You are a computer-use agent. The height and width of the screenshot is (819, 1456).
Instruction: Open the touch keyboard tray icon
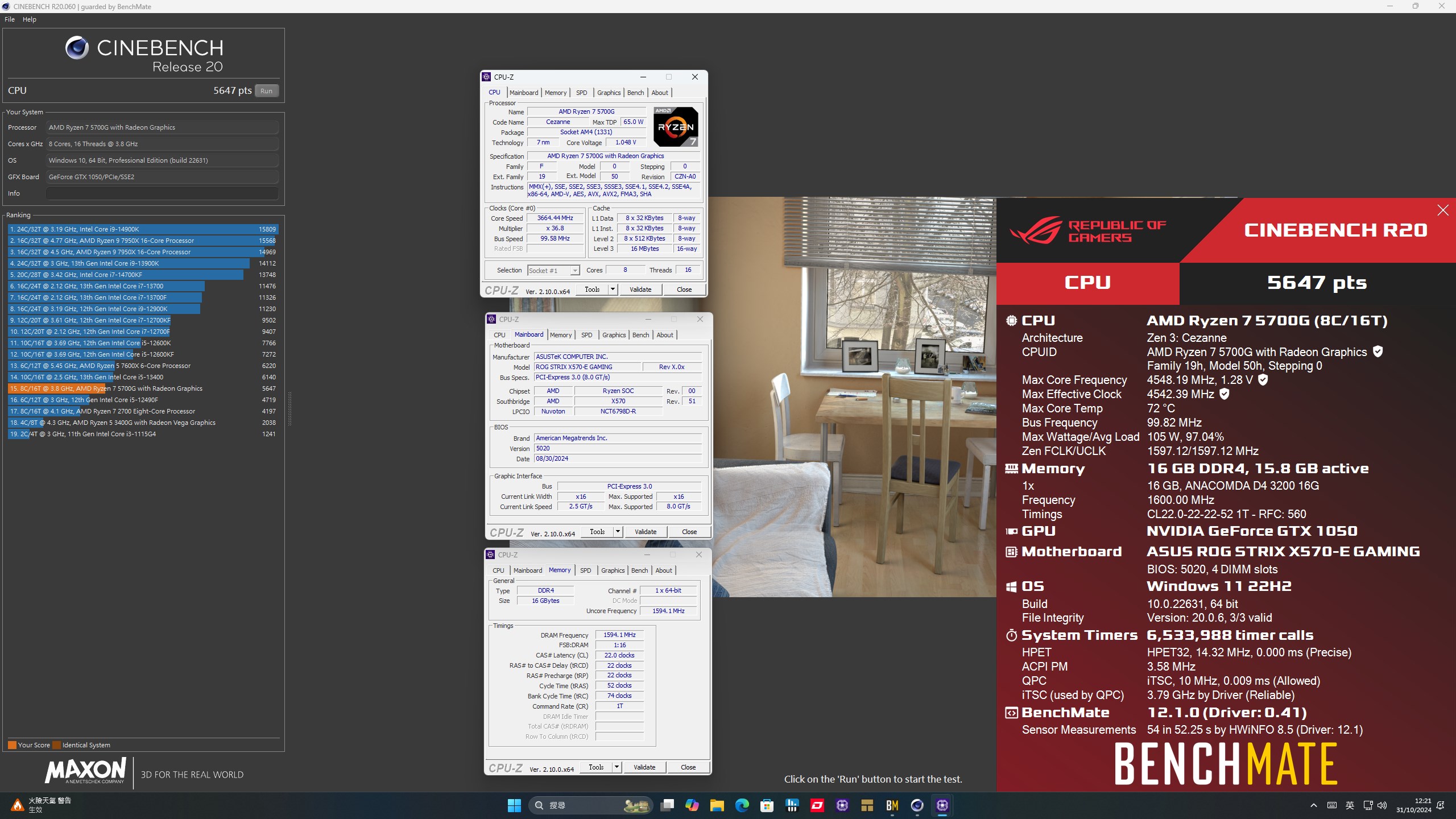tap(1332, 805)
